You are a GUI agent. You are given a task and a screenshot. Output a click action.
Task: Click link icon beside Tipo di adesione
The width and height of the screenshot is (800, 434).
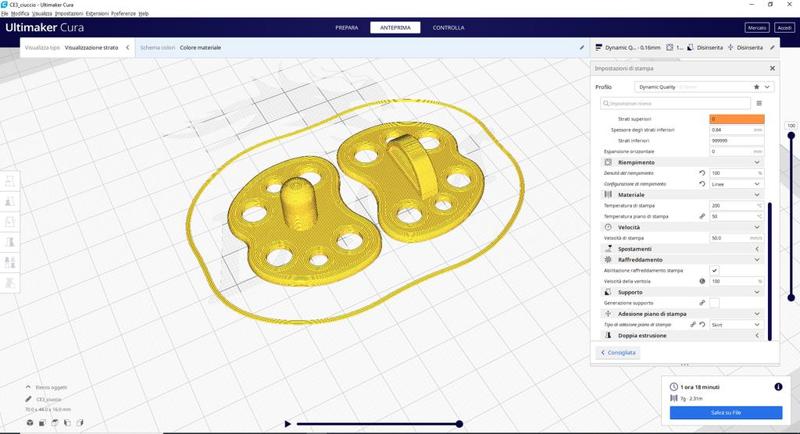[x=693, y=324]
